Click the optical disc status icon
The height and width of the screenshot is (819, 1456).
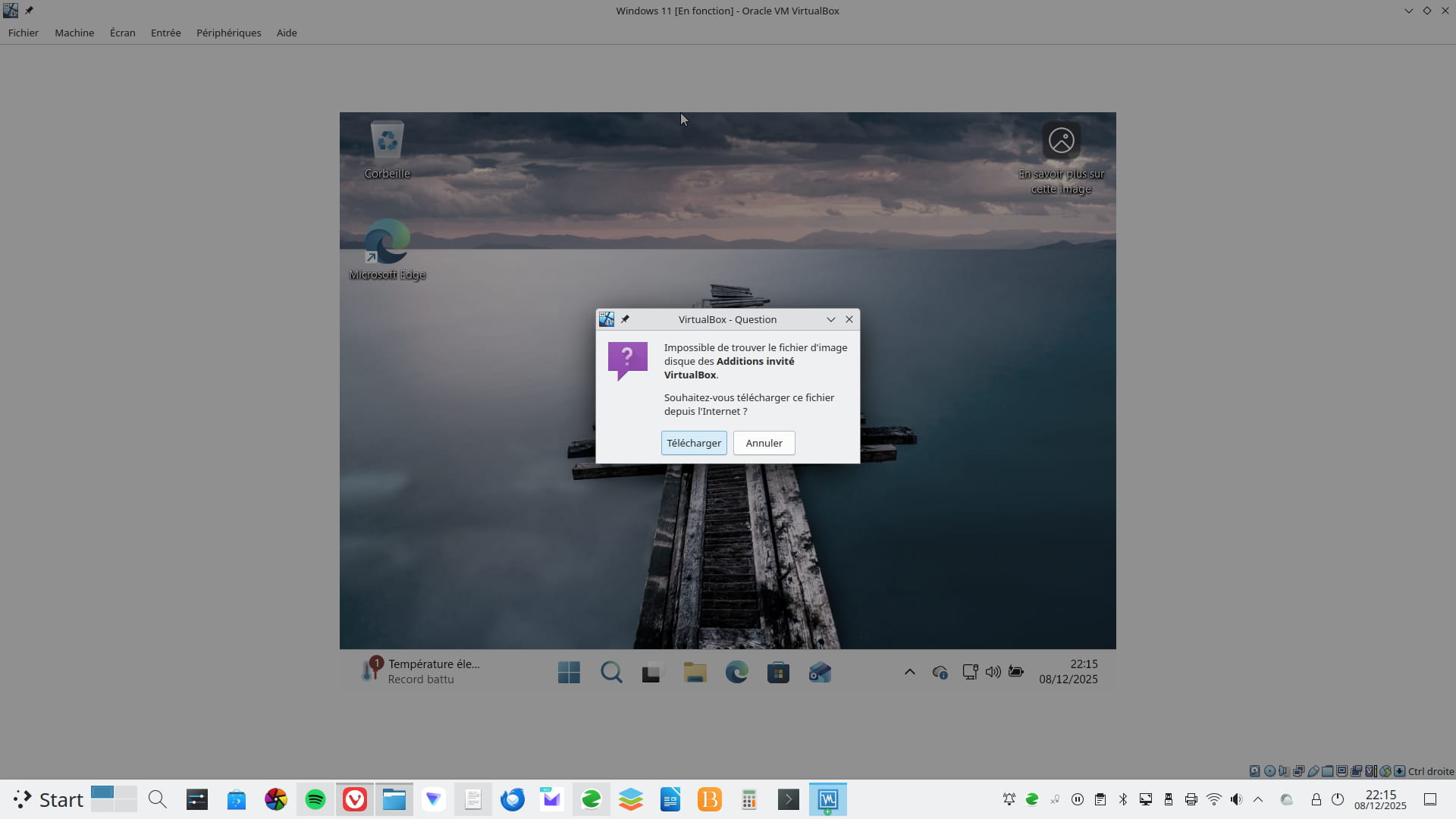click(1269, 771)
